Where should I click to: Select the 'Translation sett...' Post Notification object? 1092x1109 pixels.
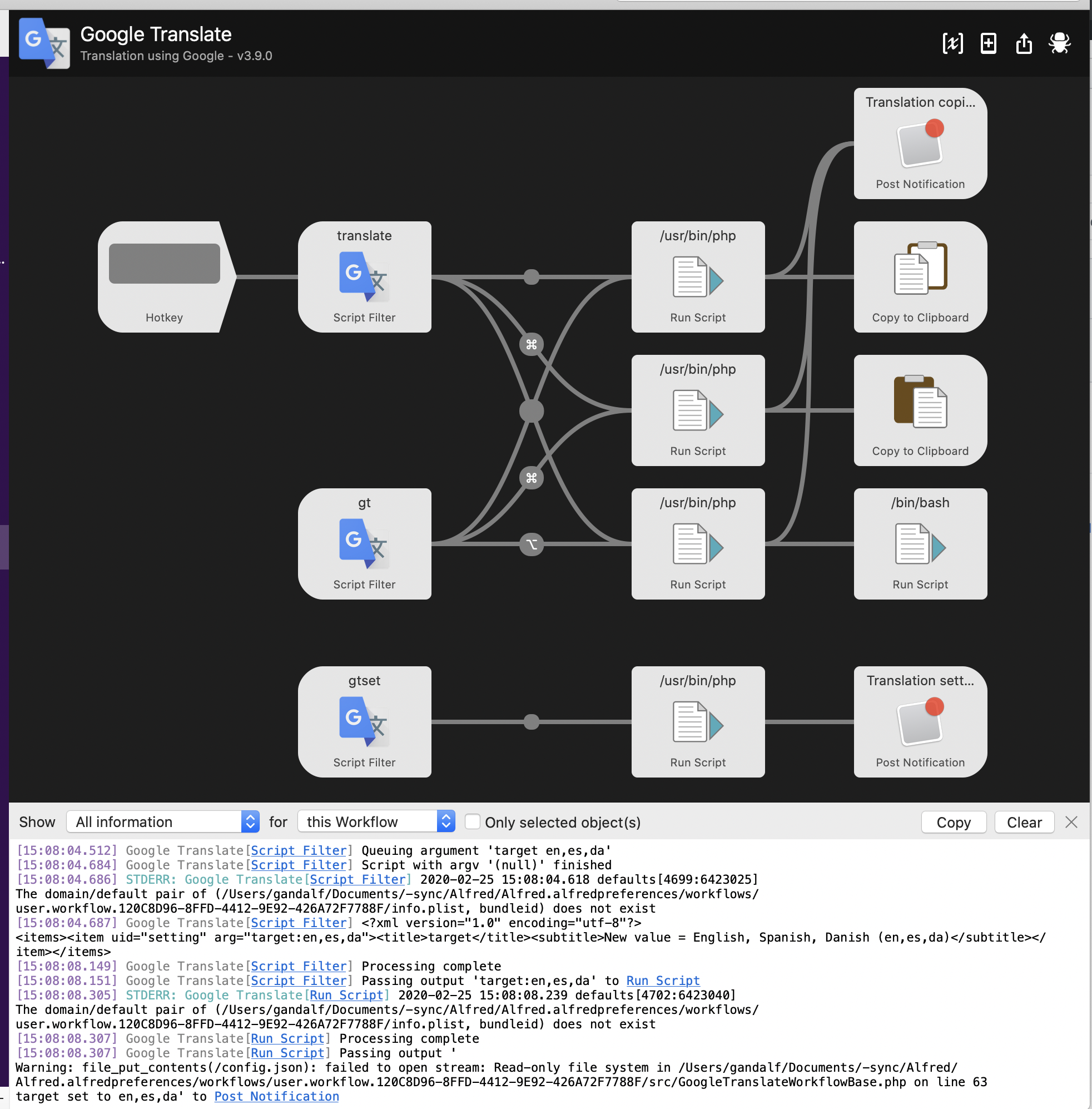[x=920, y=721]
